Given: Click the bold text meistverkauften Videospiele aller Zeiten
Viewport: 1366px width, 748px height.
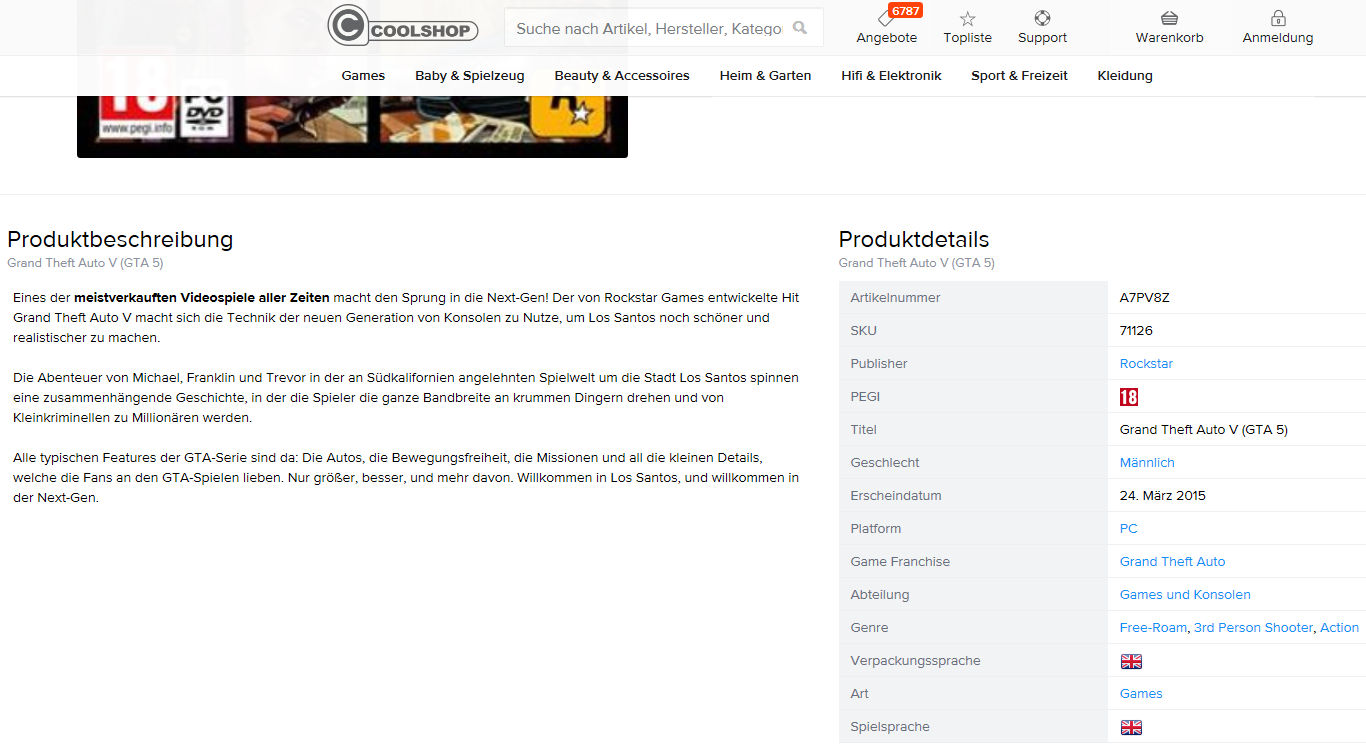Looking at the screenshot, I should click(x=202, y=298).
